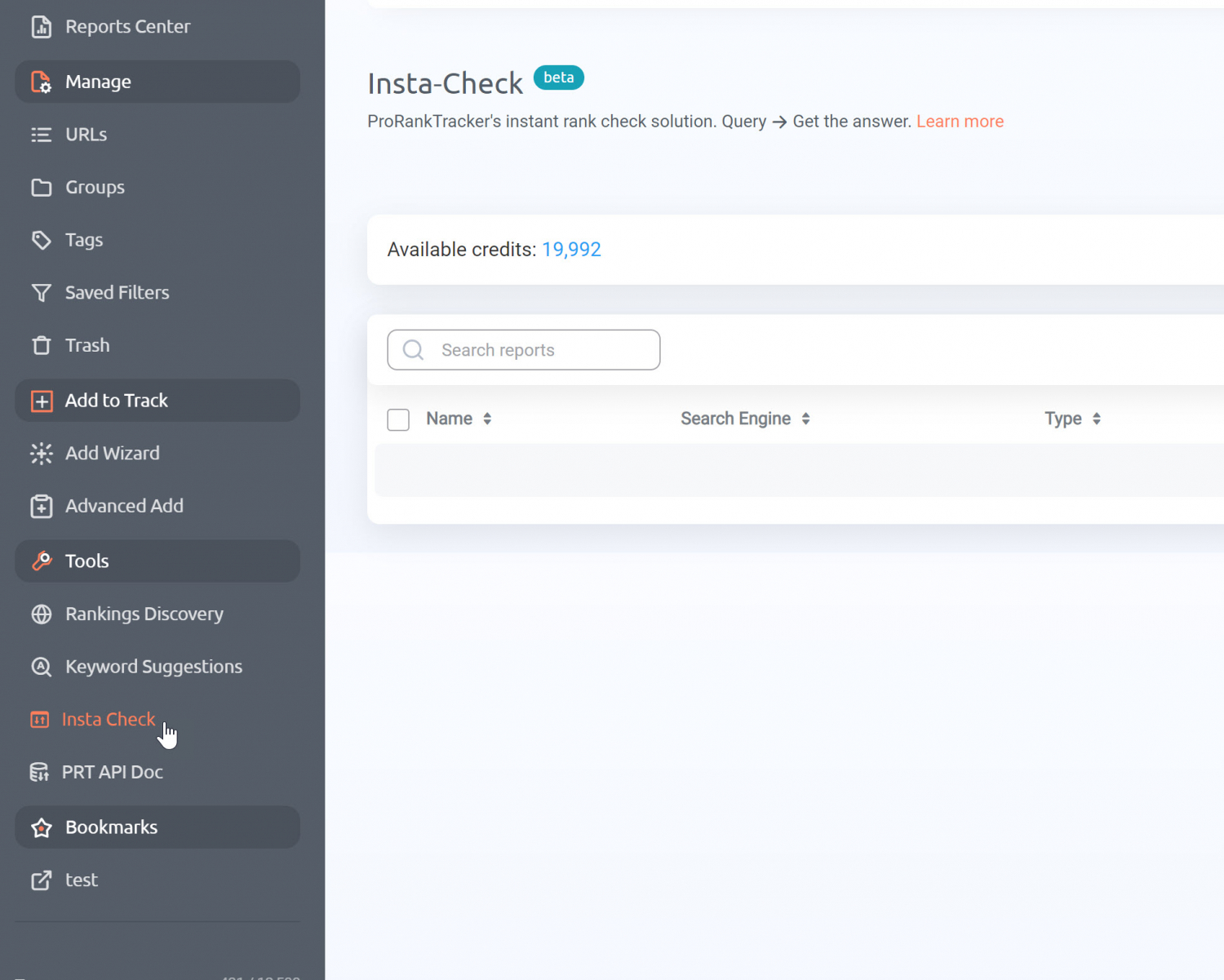Sort reports by Name column arrows
The image size is (1224, 980).
tap(487, 419)
